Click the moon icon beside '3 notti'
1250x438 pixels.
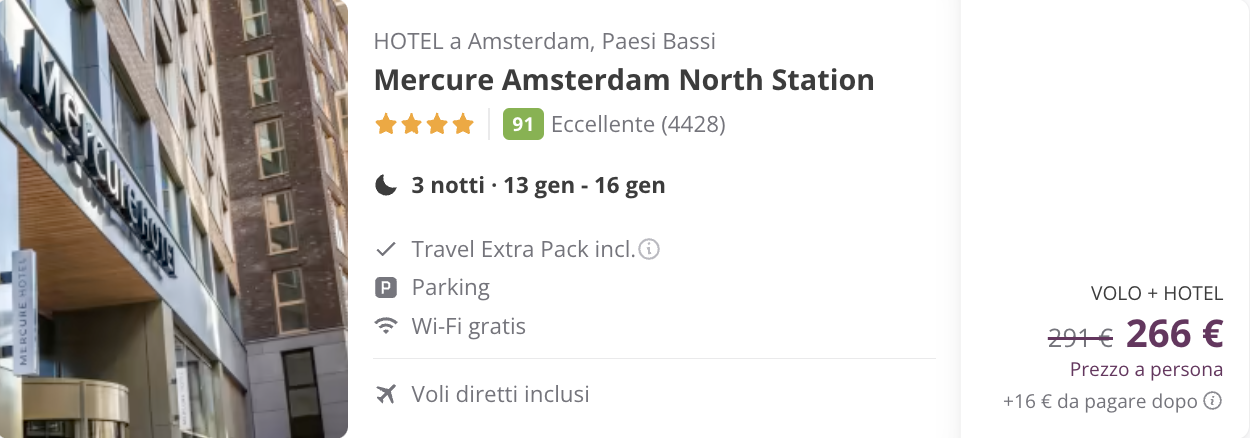[x=386, y=185]
